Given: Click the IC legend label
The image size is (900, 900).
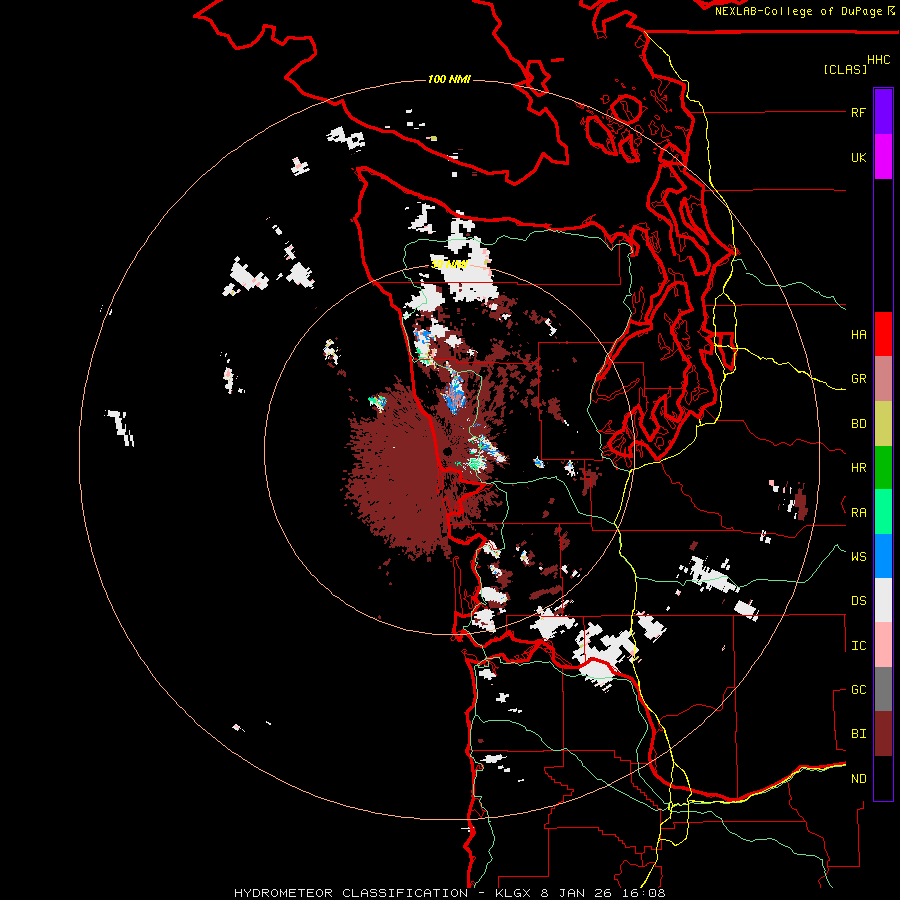Looking at the screenshot, I should coord(858,646).
